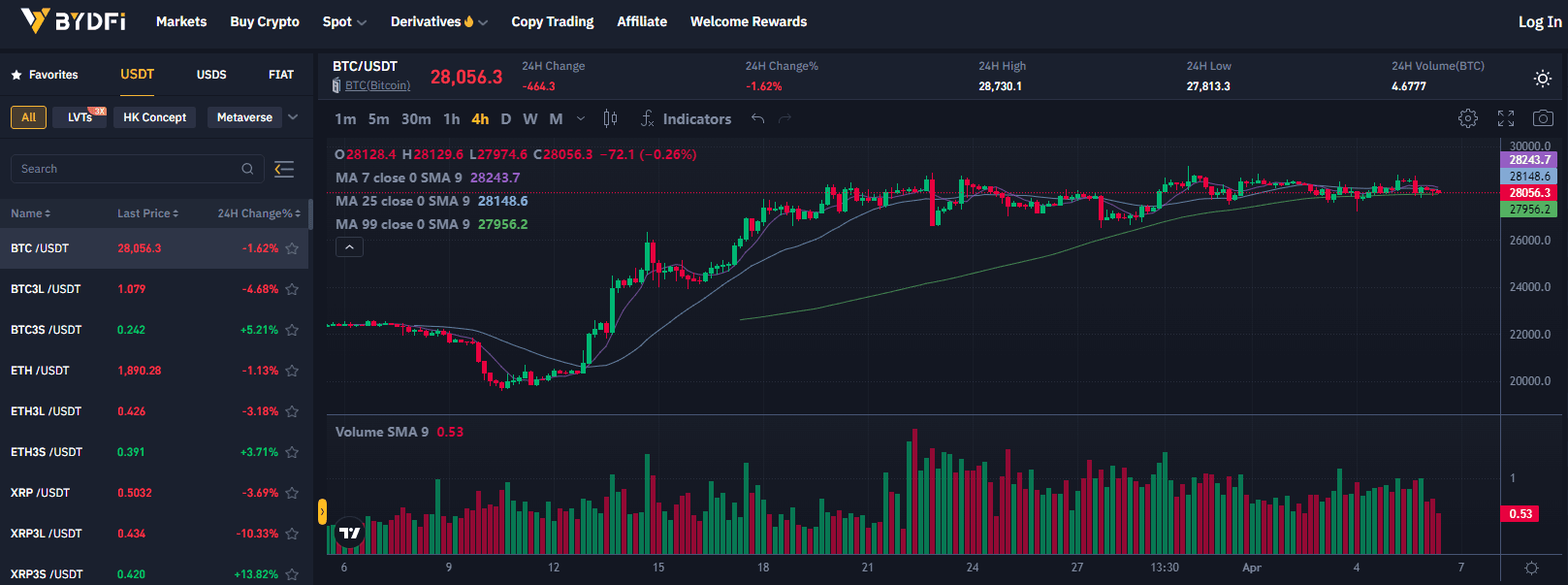Take a chart snapshot with camera icon
This screenshot has width=1568, height=585.
[x=1543, y=118]
